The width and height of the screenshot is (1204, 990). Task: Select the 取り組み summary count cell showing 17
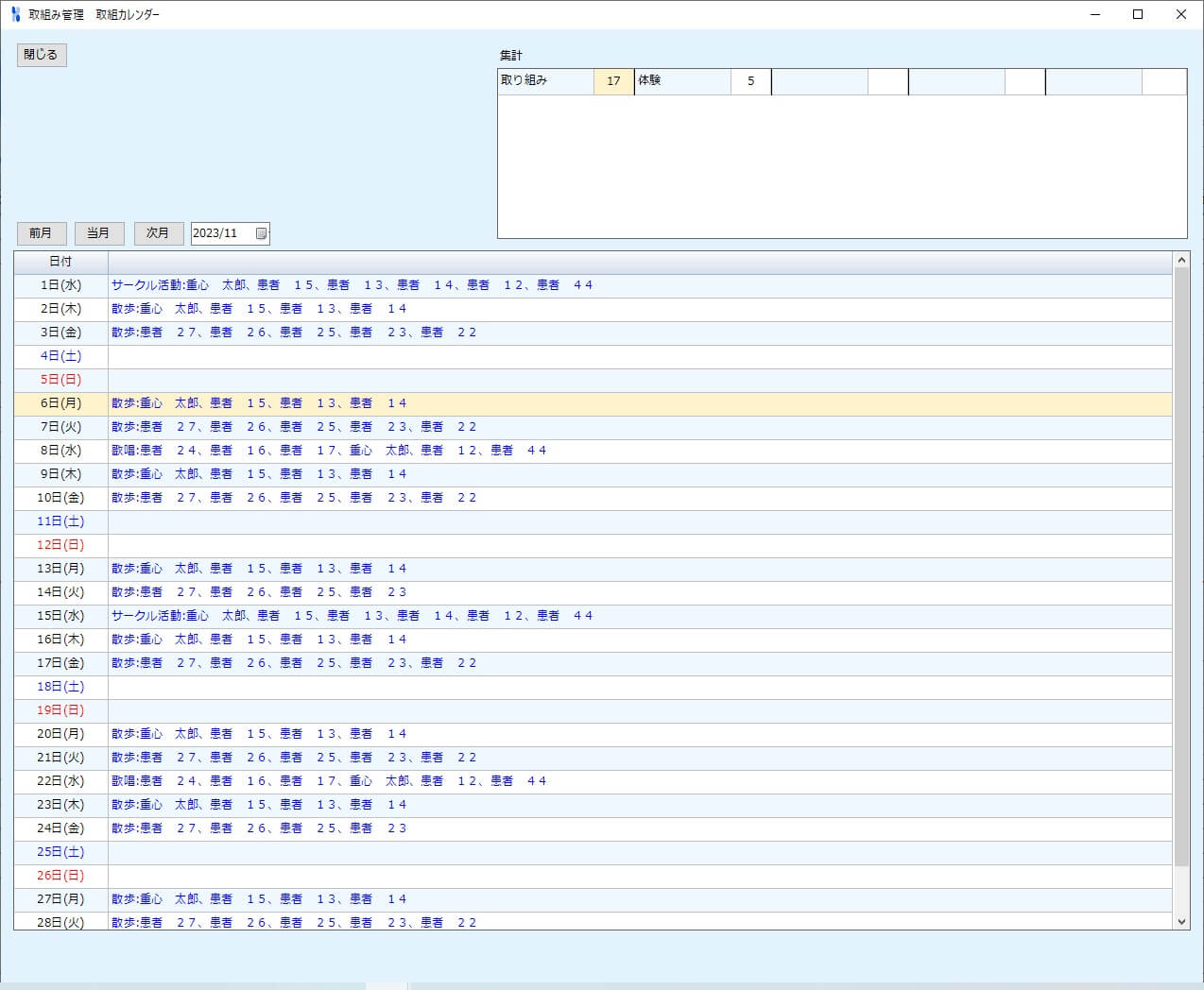tap(613, 81)
